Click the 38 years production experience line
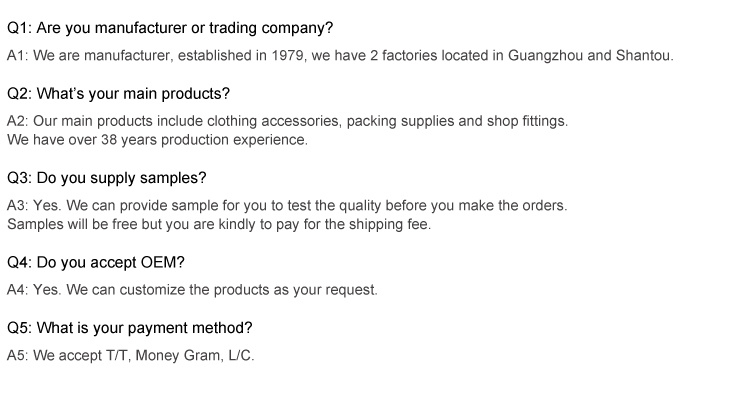750x400 pixels. pos(157,140)
